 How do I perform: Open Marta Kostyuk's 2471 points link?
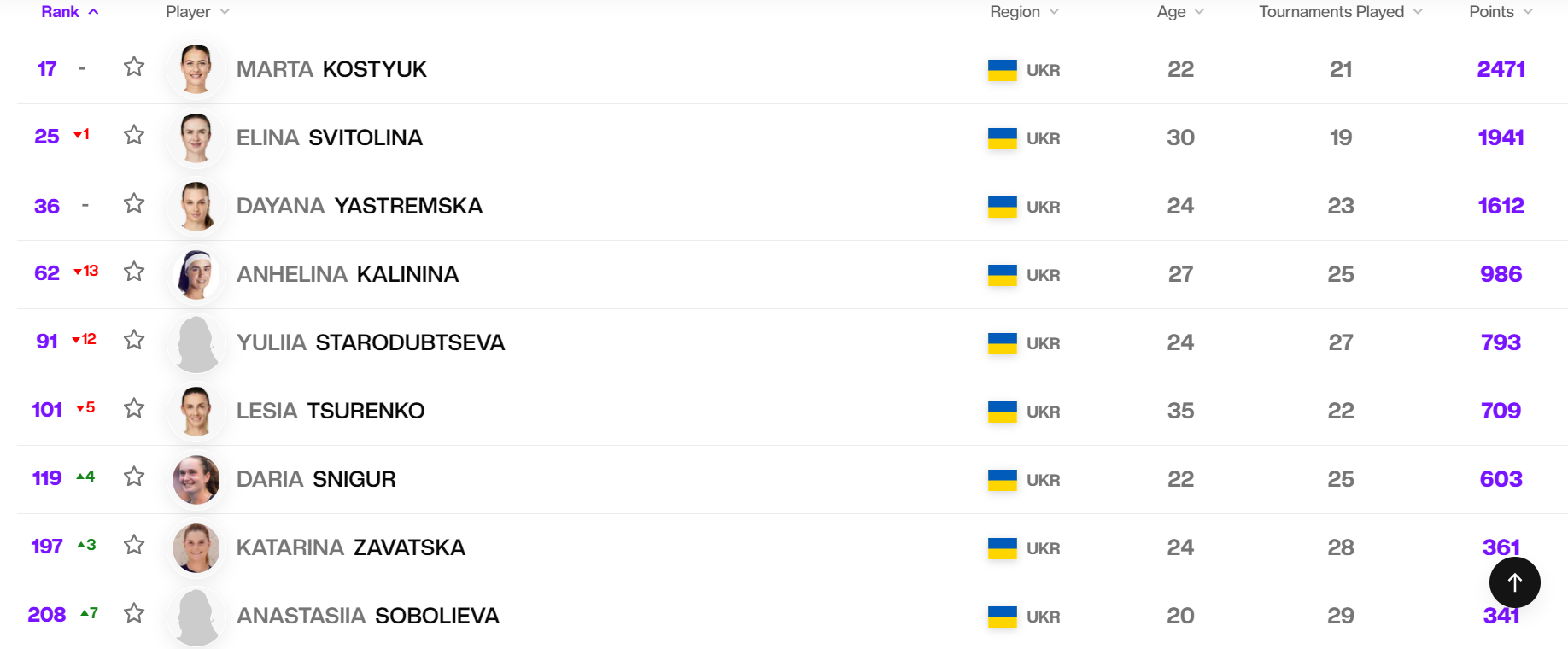click(1501, 69)
